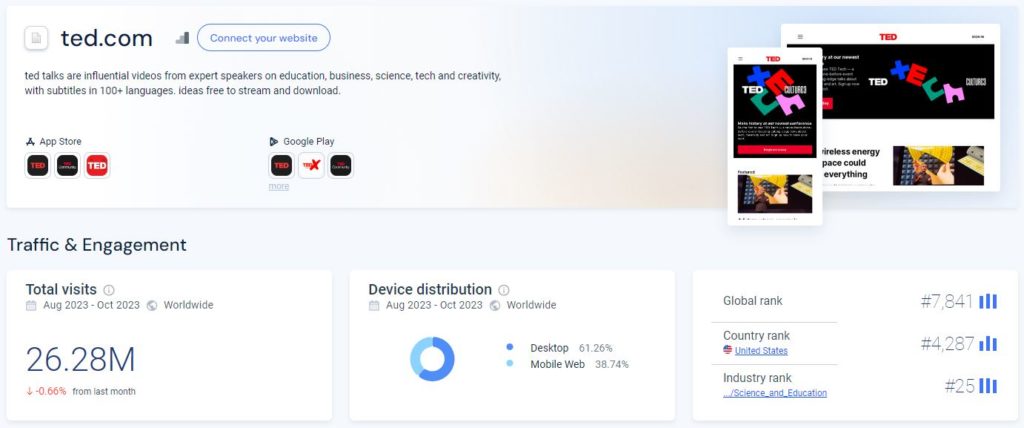The width and height of the screenshot is (1024, 428).
Task: Click the bars icon next to Country rank
Action: (988, 344)
